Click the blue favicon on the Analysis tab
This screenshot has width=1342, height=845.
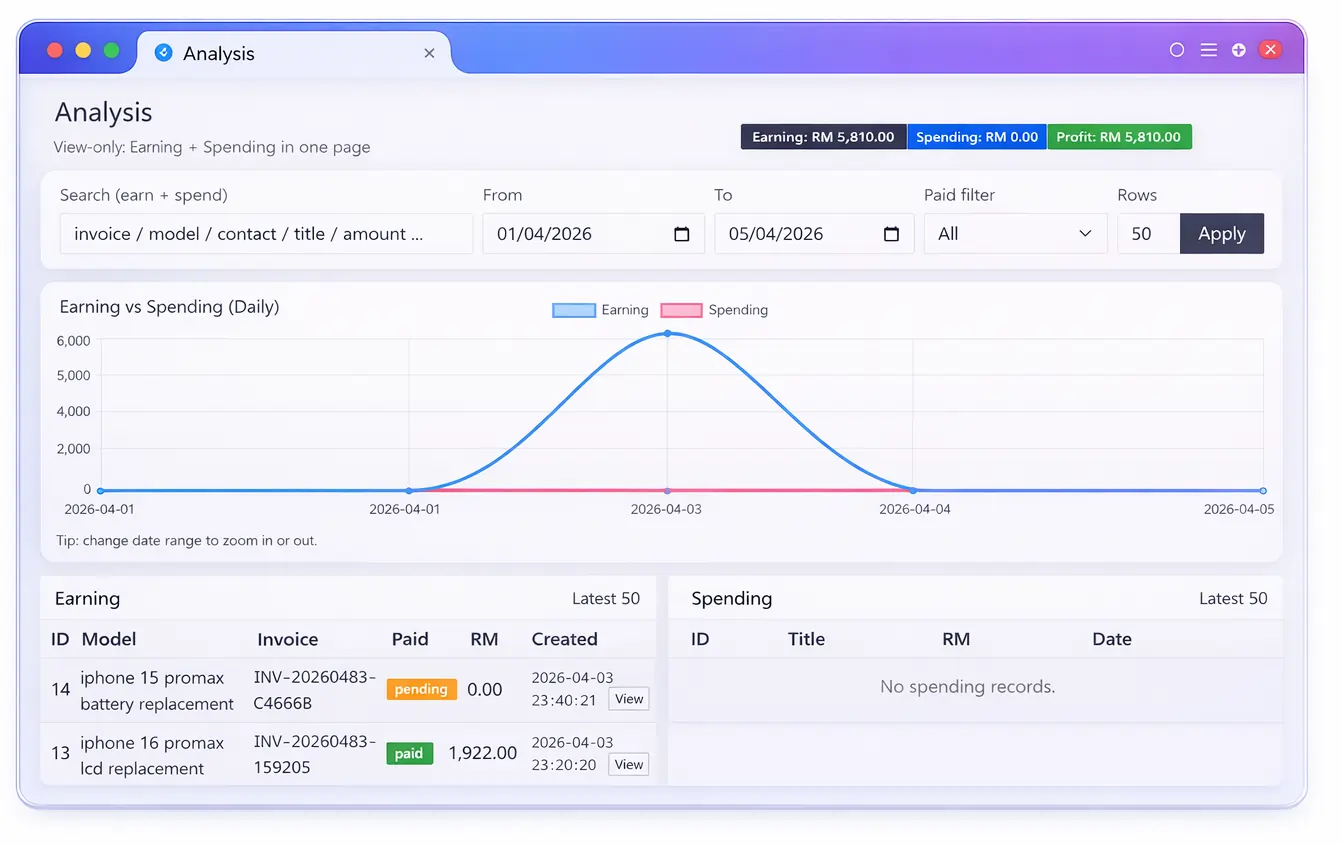(x=163, y=53)
